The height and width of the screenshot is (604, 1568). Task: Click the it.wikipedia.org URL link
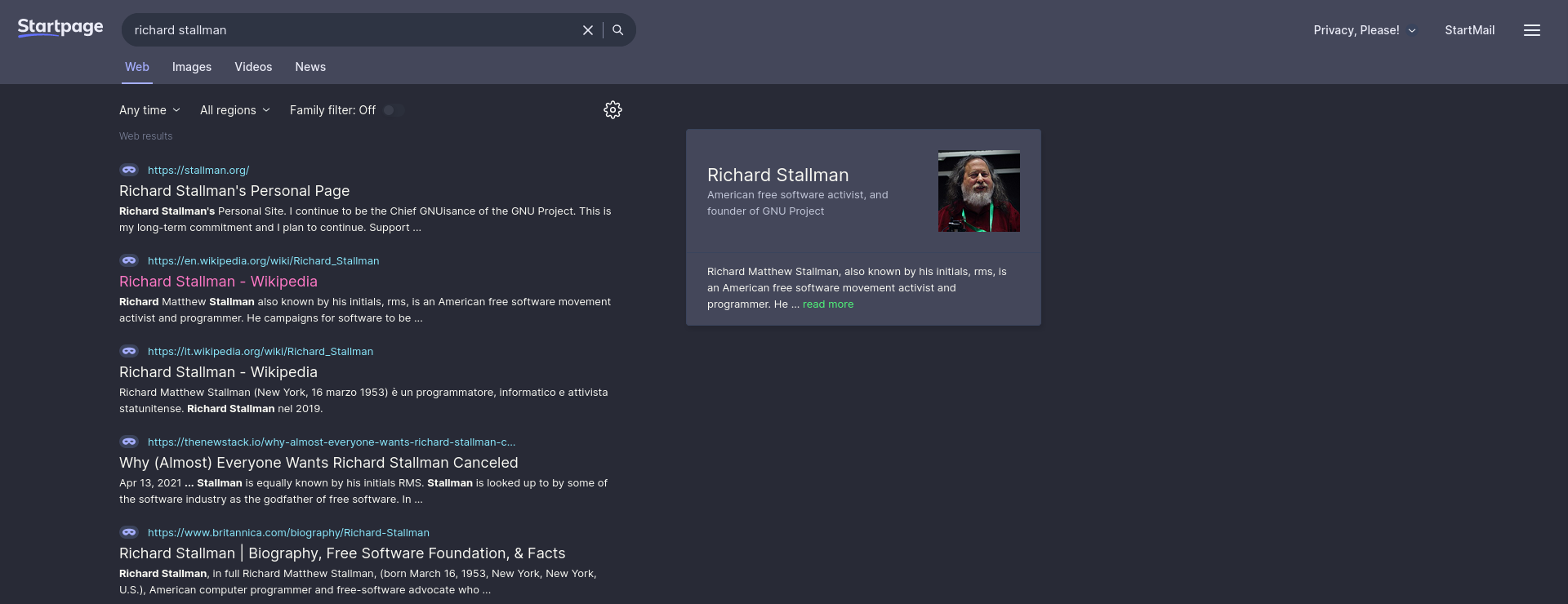point(261,351)
